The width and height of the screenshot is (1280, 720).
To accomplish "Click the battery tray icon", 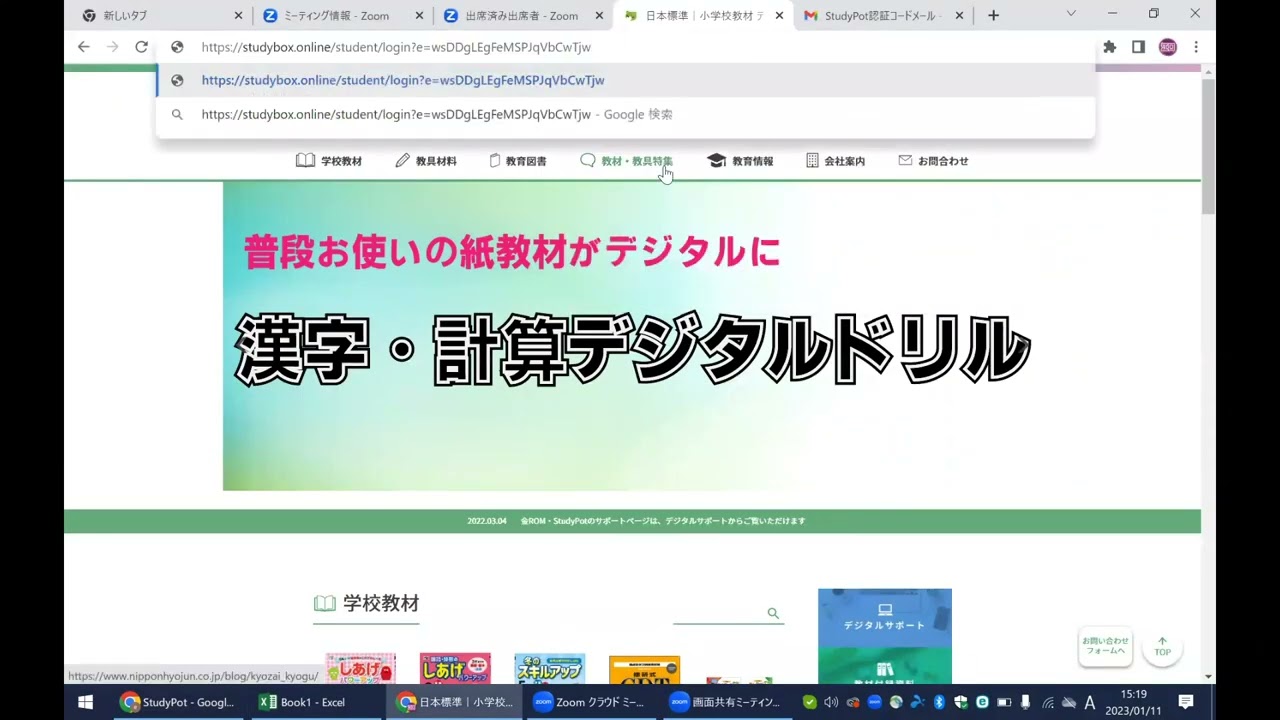I will [x=1004, y=702].
